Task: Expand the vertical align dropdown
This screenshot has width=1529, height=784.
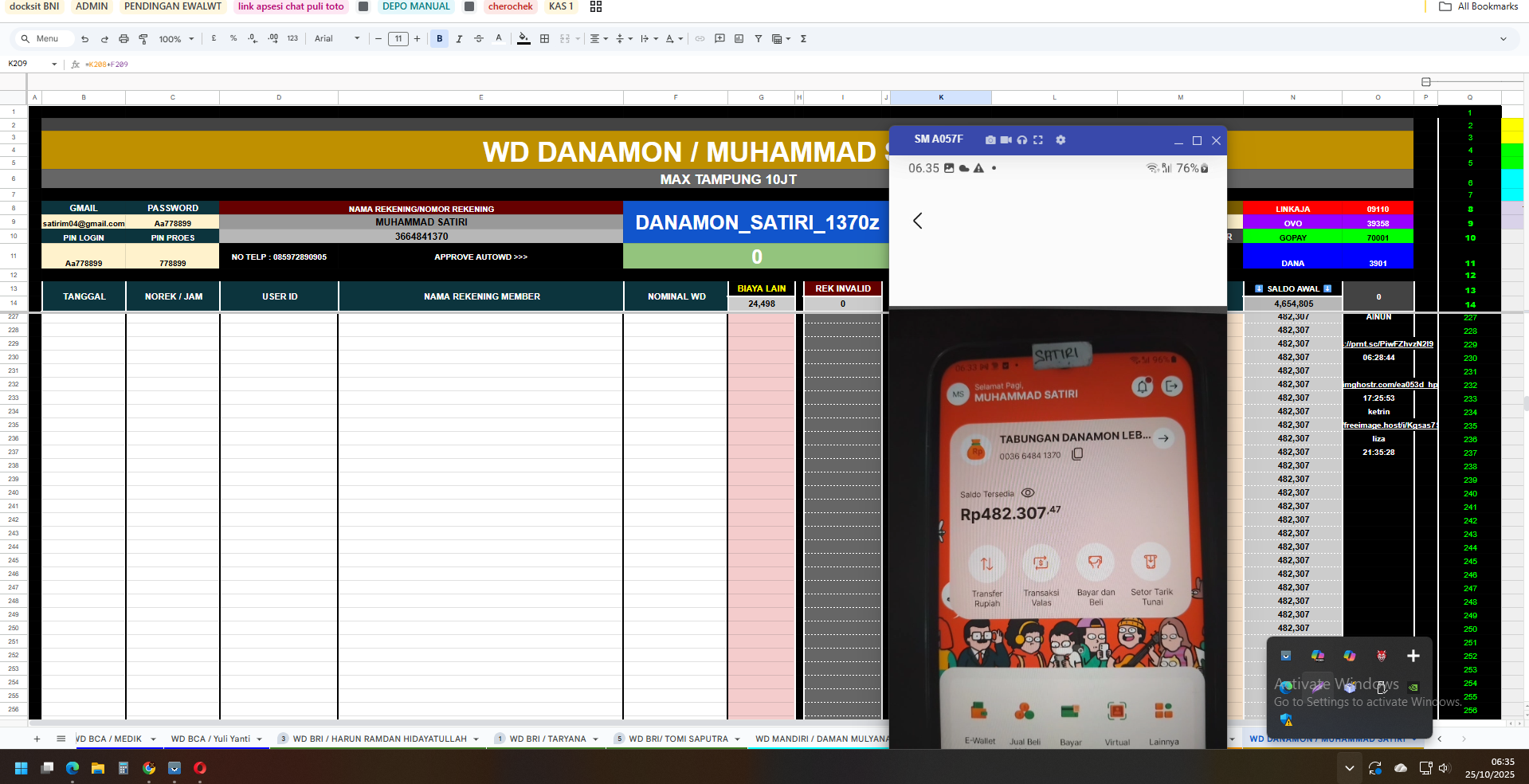Action: (x=624, y=39)
